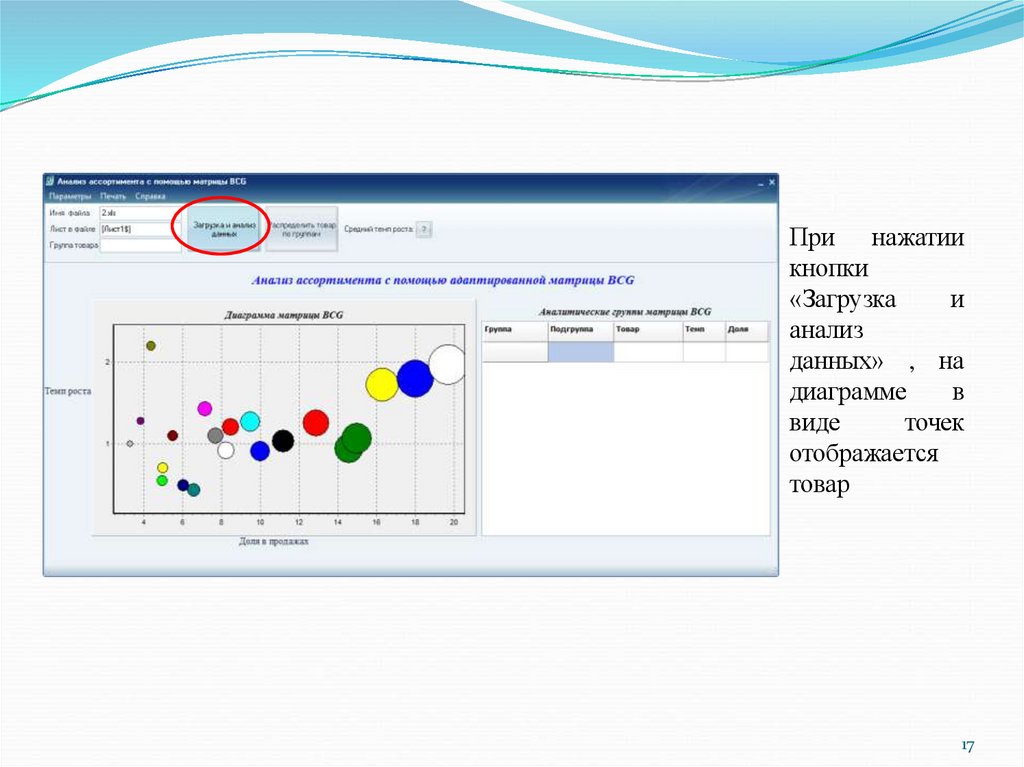Focus the Имя файла input field
Viewport: 1024px width, 767px height.
(x=140, y=213)
